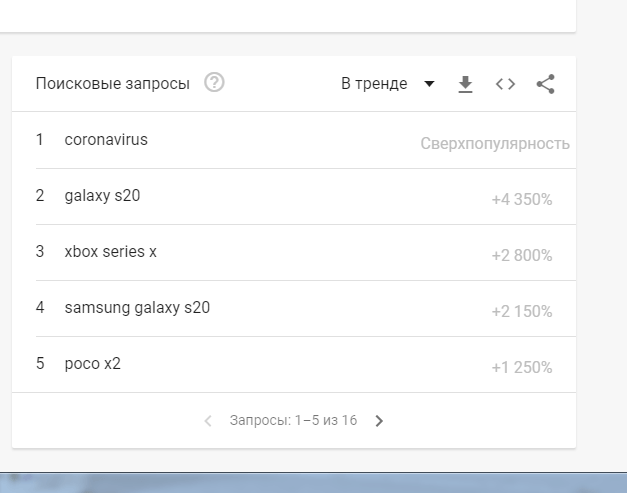Open the "xbox series x" query
Image resolution: width=627 pixels, height=493 pixels.
[x=110, y=252]
